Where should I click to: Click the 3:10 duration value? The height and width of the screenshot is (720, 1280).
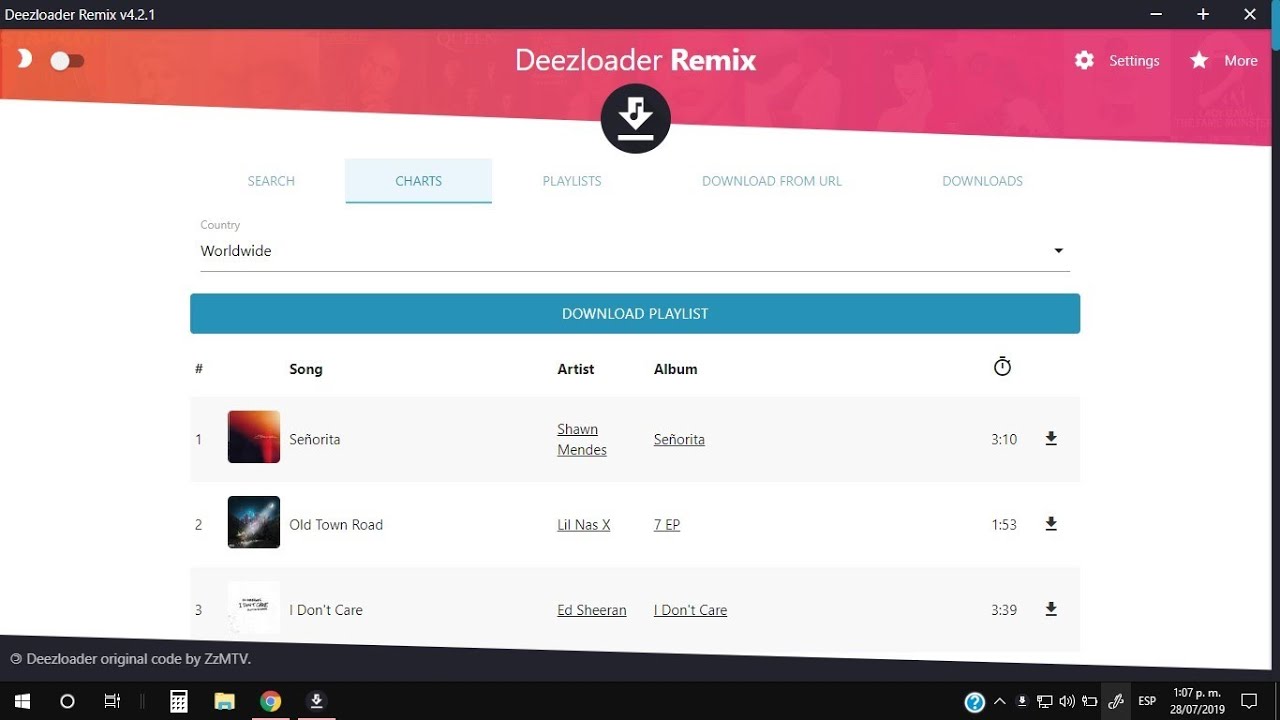coord(1004,439)
